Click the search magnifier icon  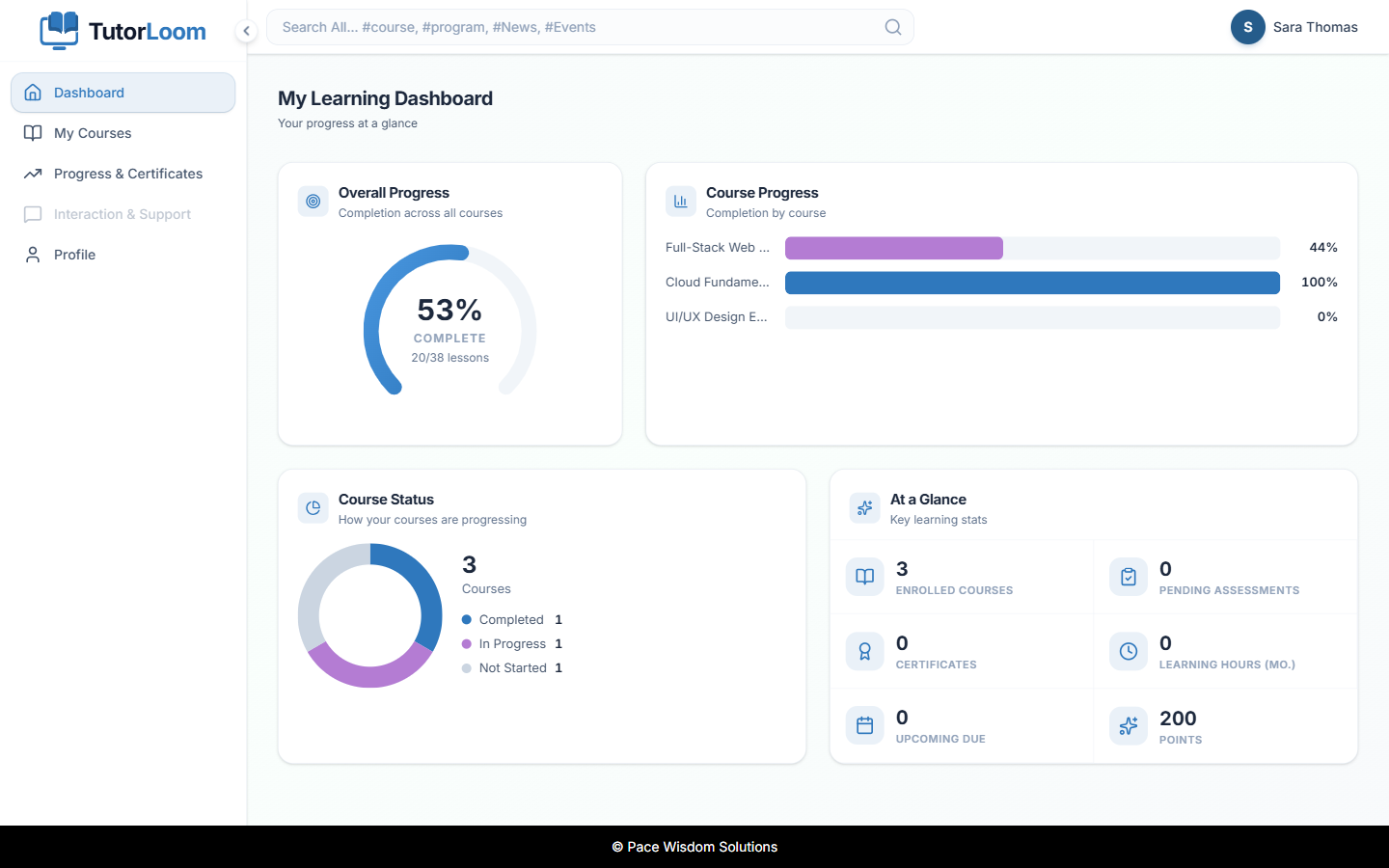coord(893,27)
